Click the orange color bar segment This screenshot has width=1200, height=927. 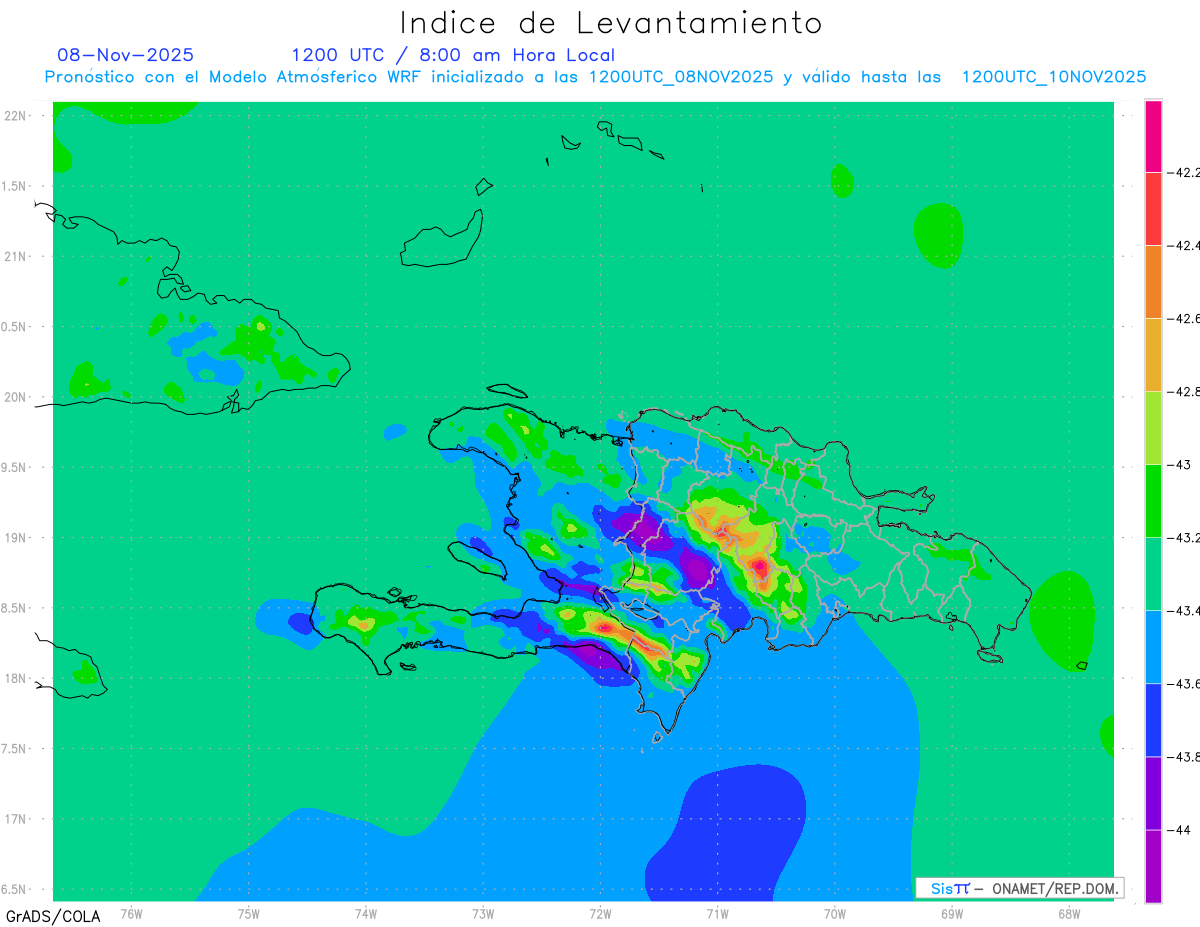click(1153, 281)
